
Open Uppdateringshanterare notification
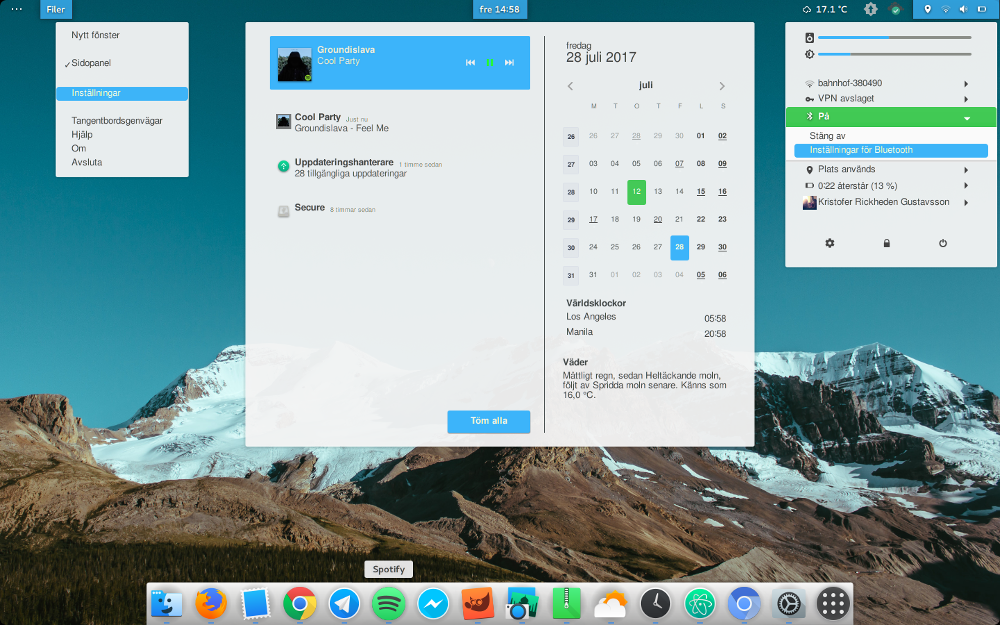tap(400, 167)
